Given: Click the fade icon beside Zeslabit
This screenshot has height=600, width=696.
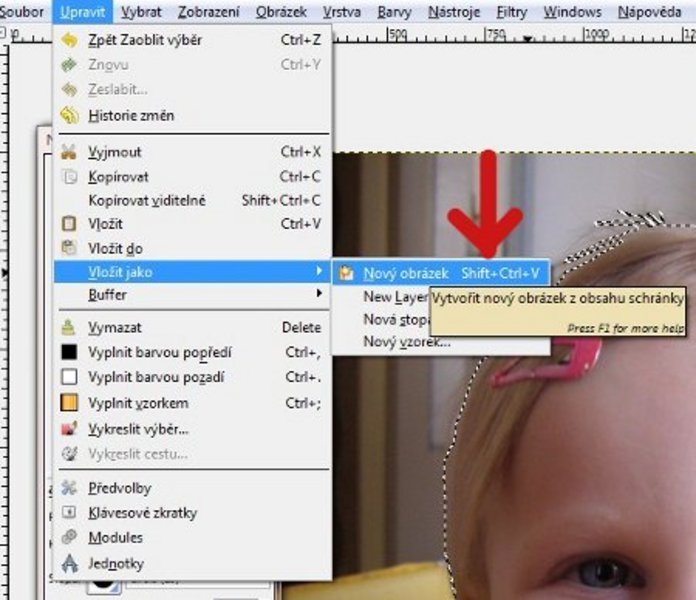Looking at the screenshot, I should (x=69, y=90).
